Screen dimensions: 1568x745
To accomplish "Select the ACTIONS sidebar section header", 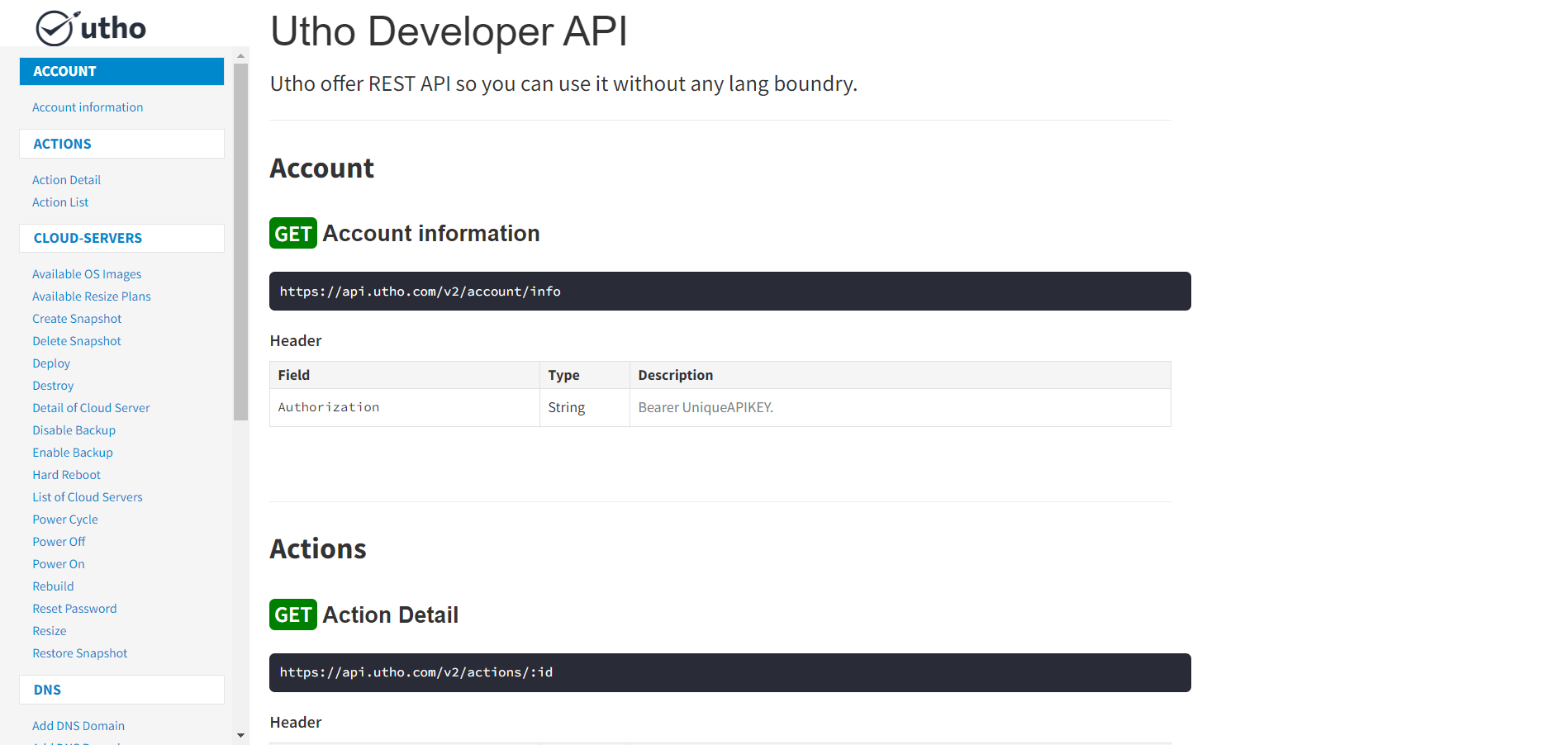I will point(121,144).
